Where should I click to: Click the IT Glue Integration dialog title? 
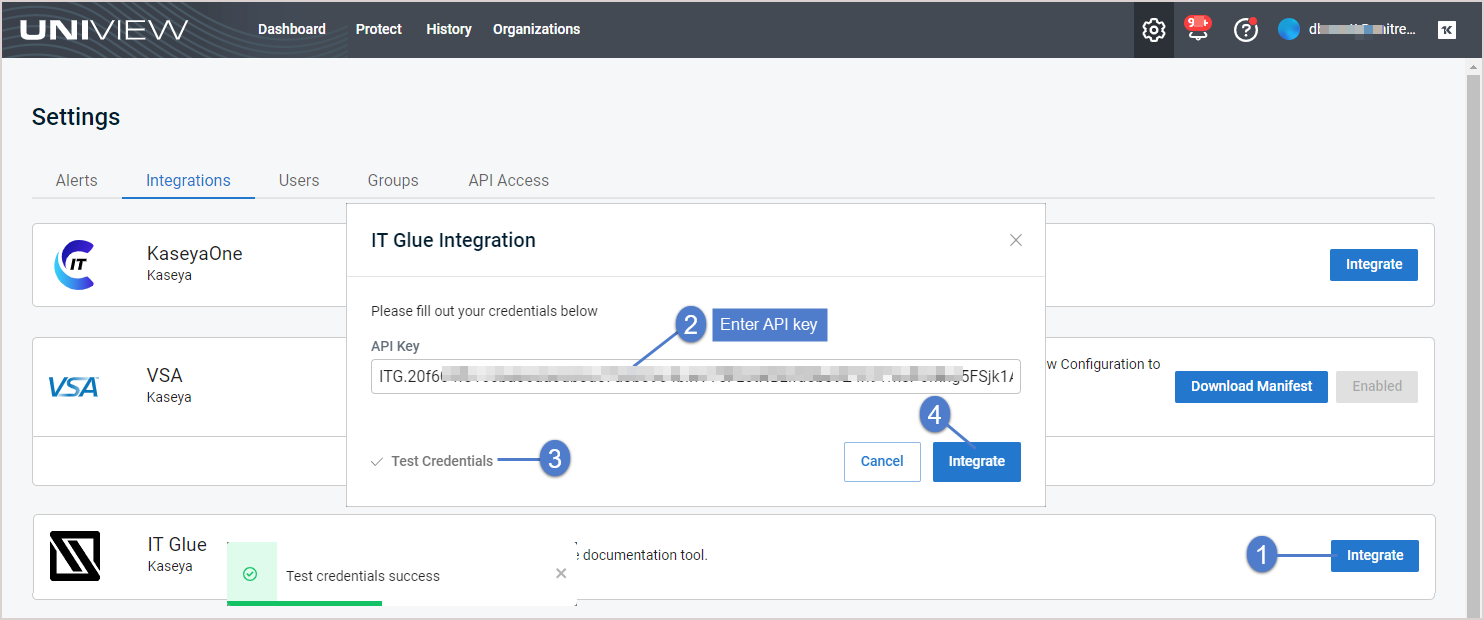453,240
